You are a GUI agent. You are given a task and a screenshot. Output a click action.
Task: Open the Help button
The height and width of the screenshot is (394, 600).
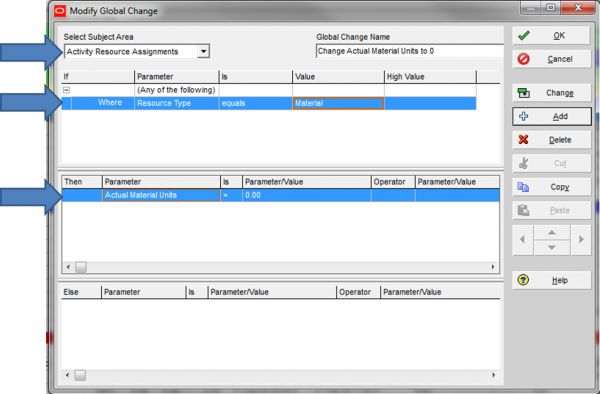tap(551, 280)
